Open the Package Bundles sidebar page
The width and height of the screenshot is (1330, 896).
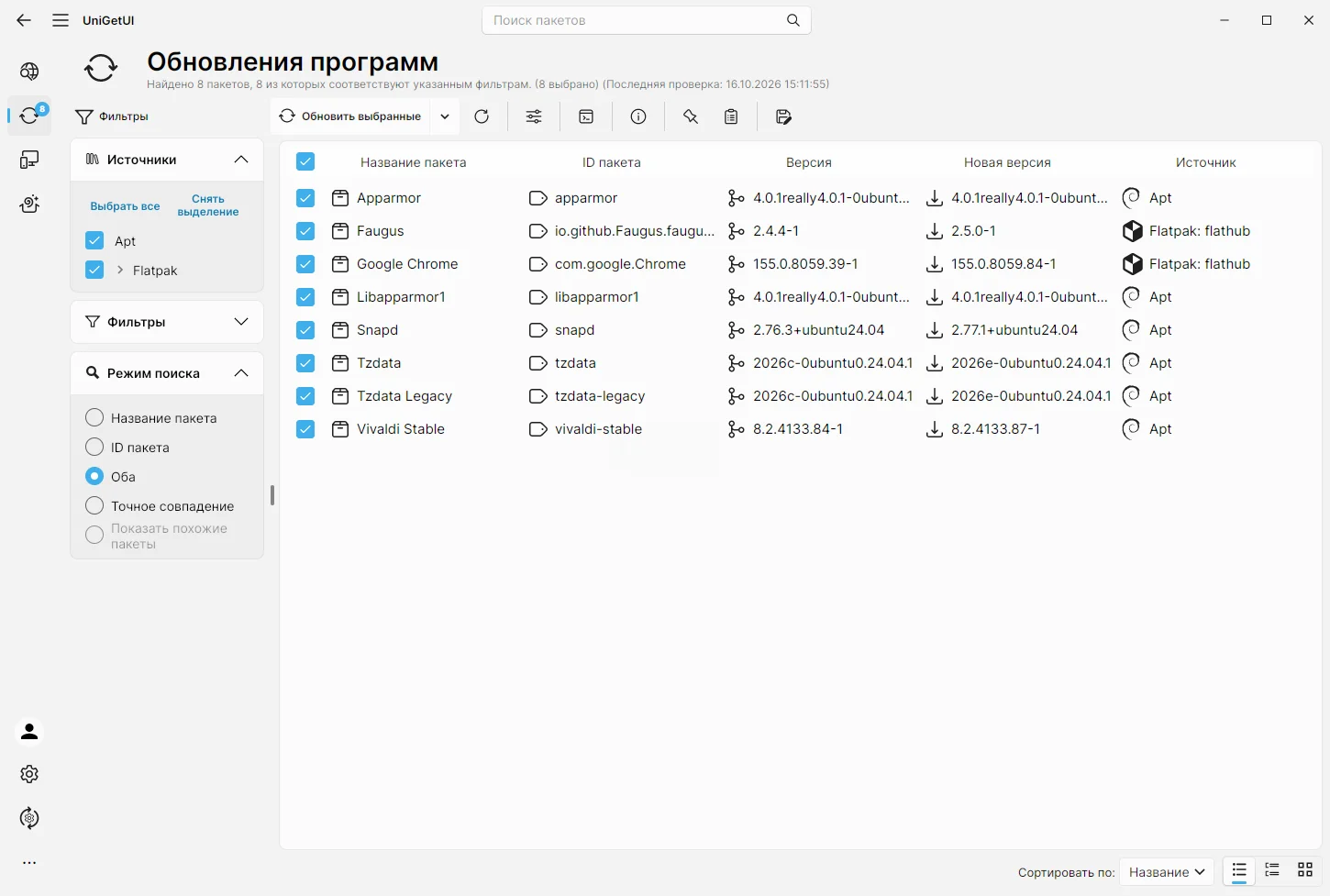29,204
